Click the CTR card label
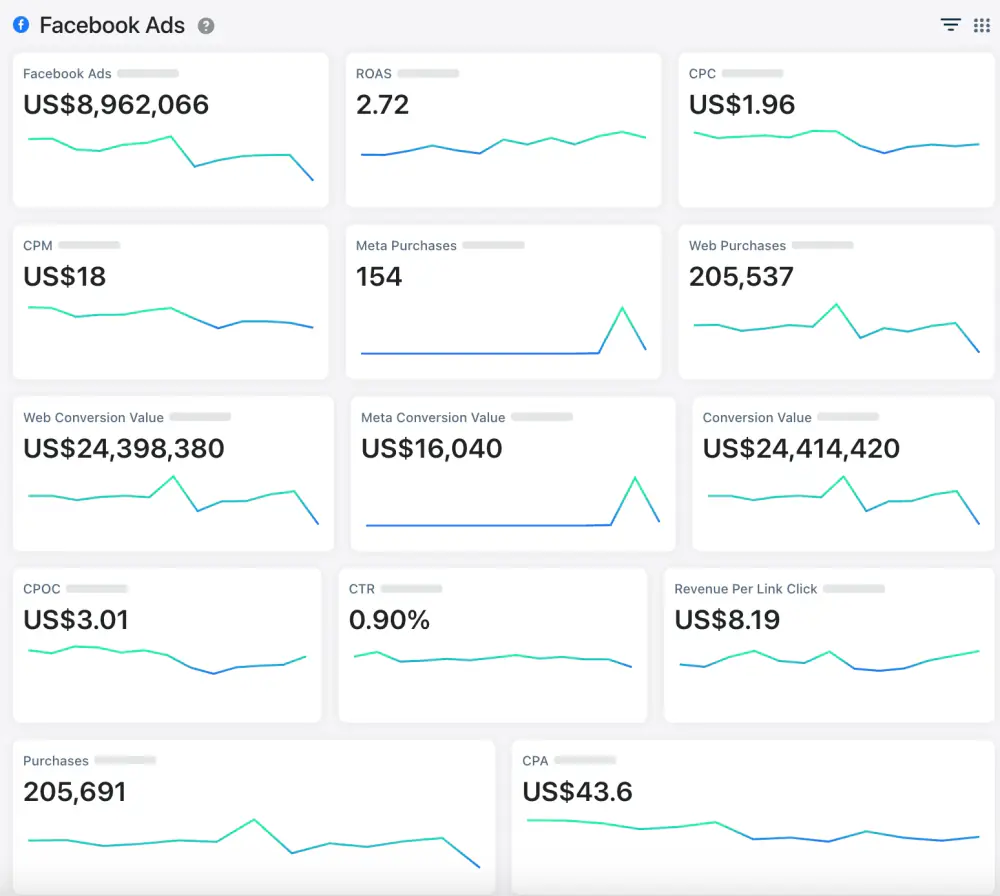Image resolution: width=1000 pixels, height=896 pixels. [362, 589]
